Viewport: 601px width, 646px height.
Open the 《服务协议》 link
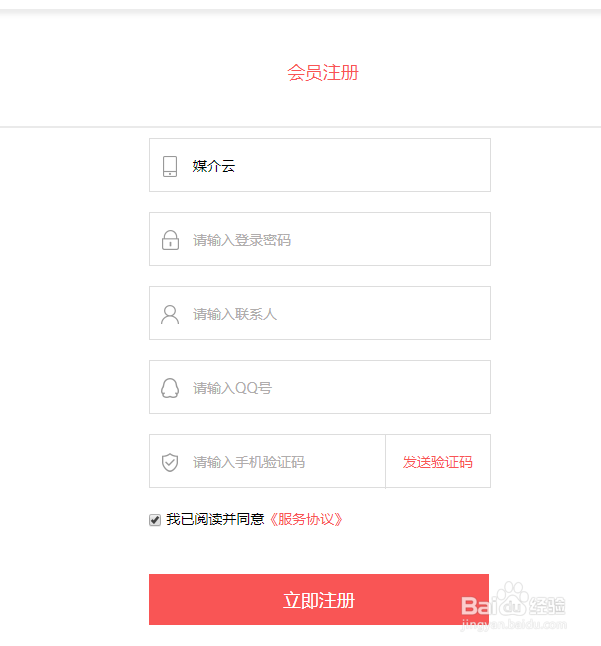point(306,520)
